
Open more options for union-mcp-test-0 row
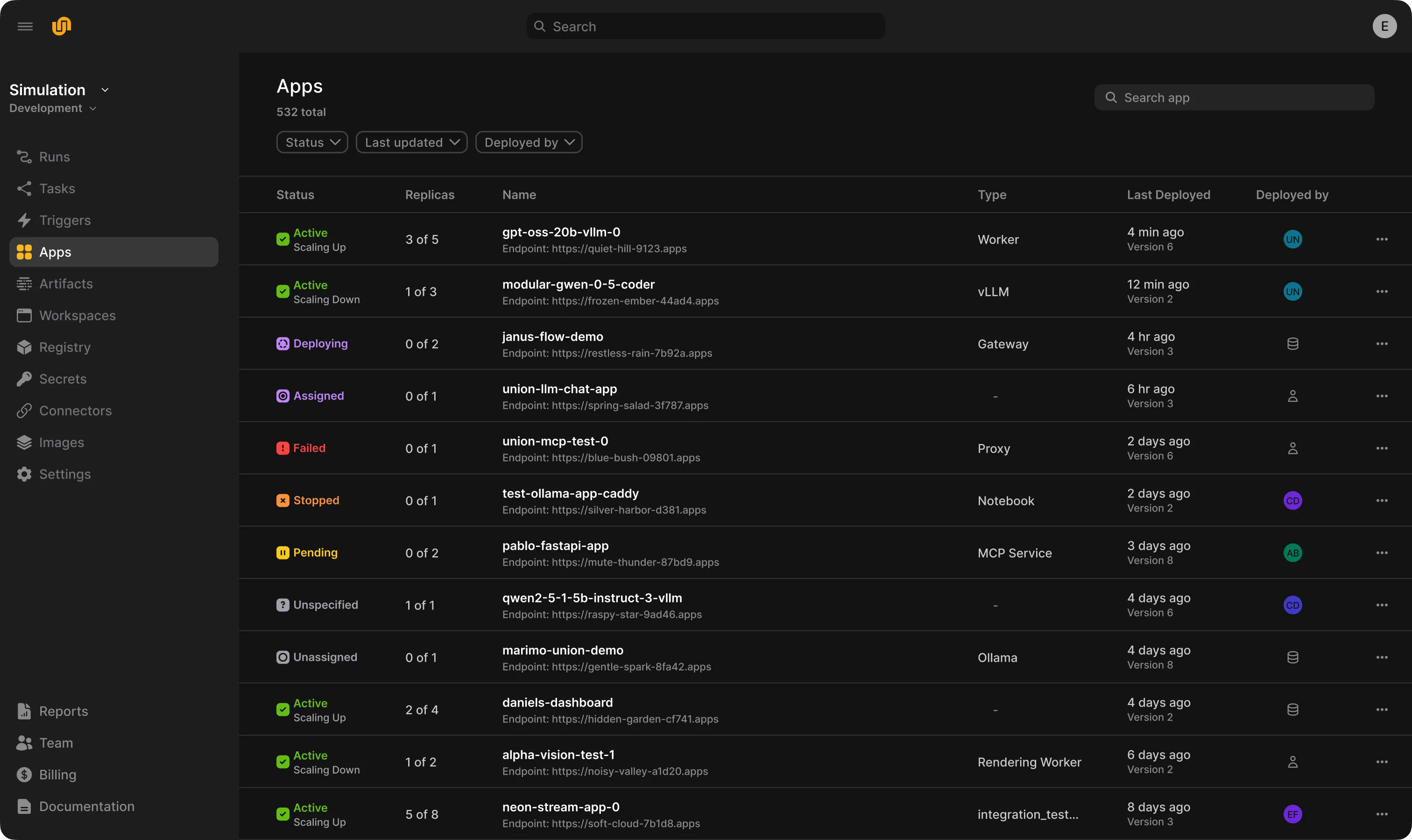click(x=1381, y=448)
